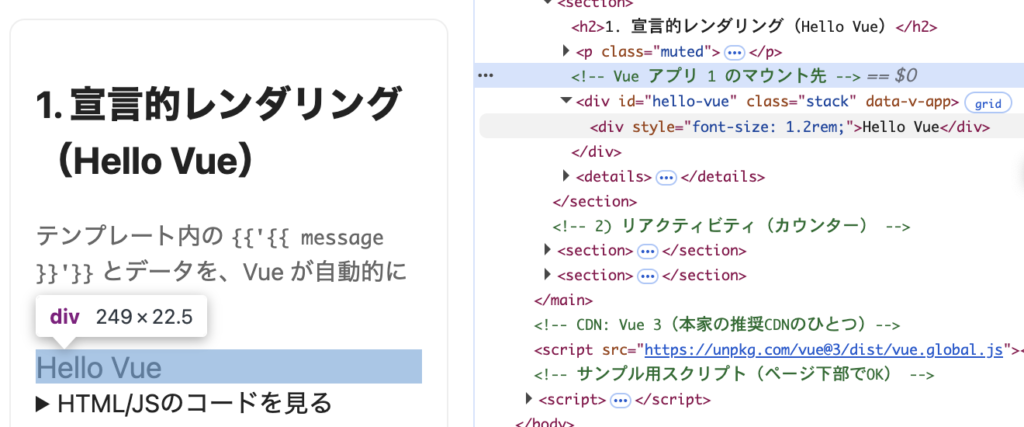1024x427 pixels.
Task: Select the サンプル用スクリプト comment row
Action: point(735,374)
